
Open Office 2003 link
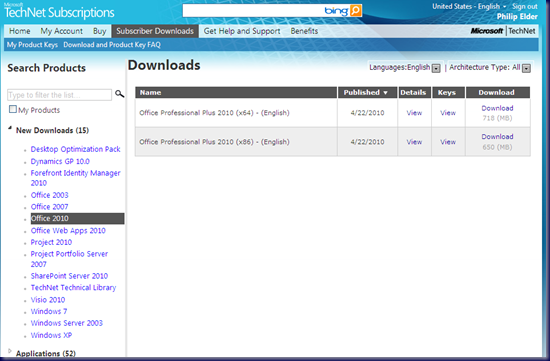tap(49, 195)
